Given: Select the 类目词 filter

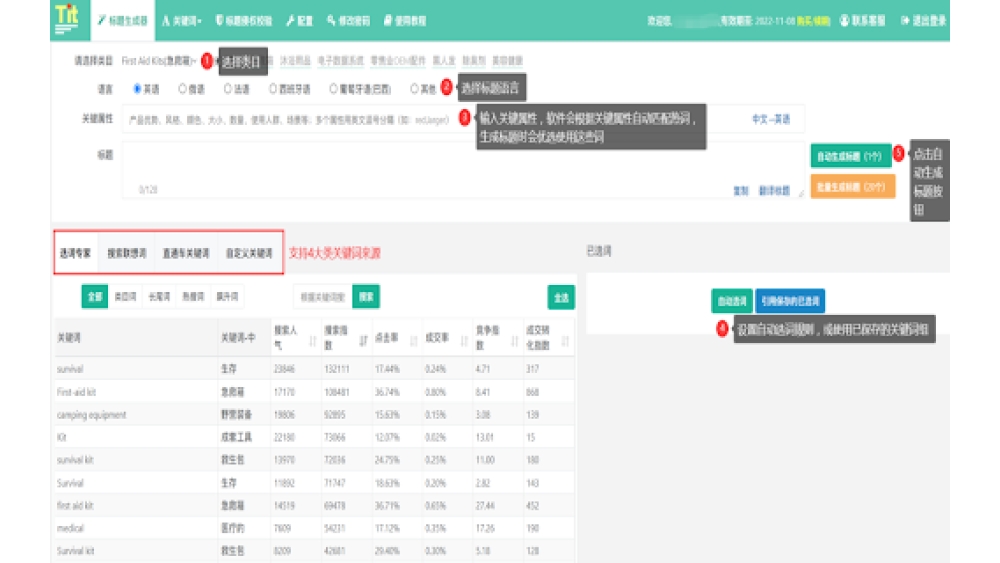Looking at the screenshot, I should click(125, 296).
